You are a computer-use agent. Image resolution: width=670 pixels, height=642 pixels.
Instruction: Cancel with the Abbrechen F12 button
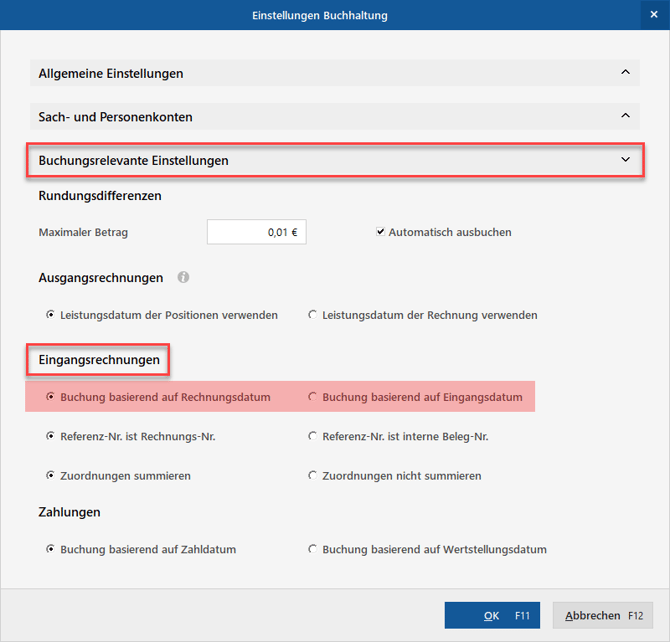pyautogui.click(x=602, y=615)
